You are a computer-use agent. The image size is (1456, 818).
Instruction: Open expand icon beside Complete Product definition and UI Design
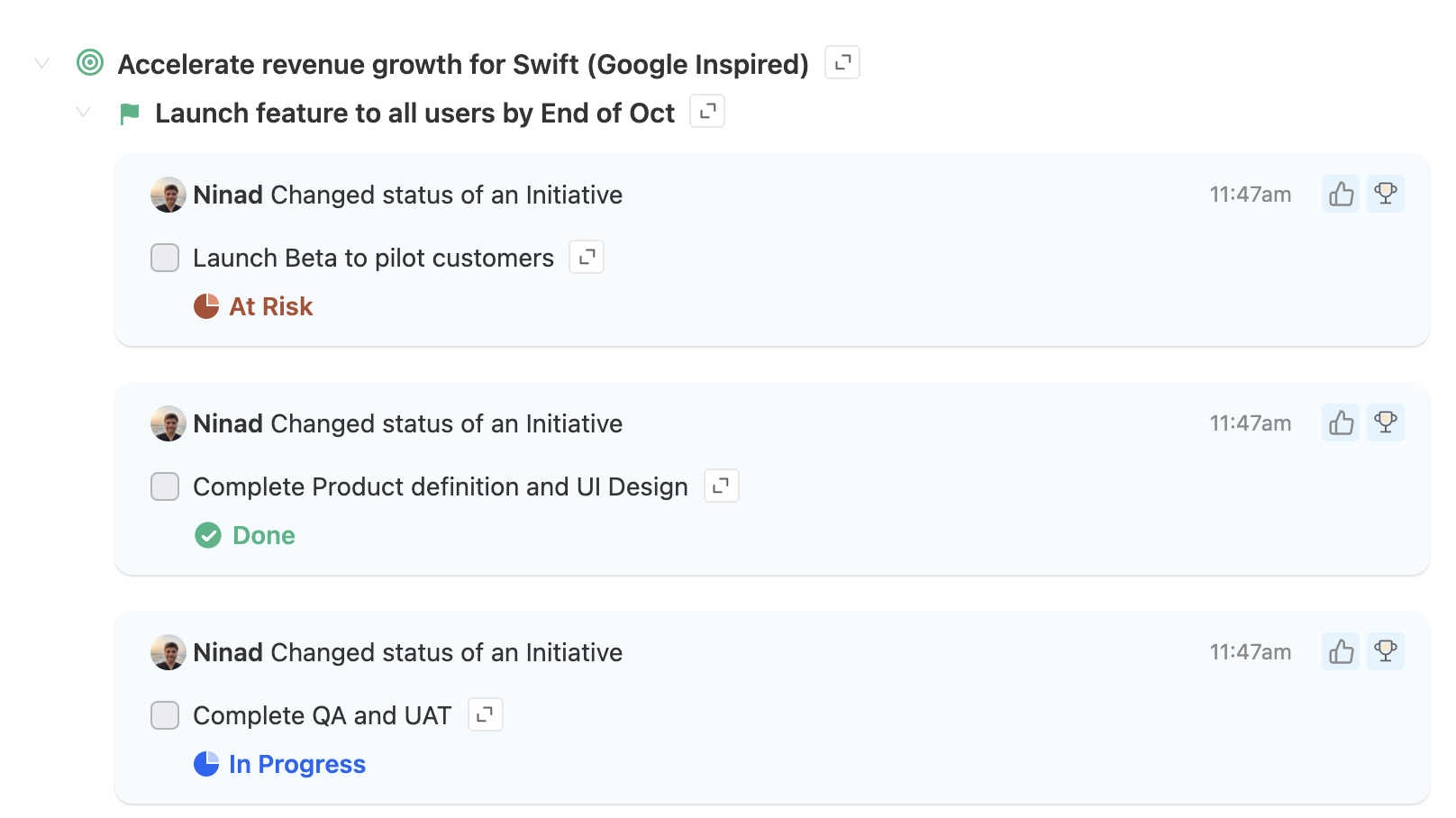click(x=722, y=486)
